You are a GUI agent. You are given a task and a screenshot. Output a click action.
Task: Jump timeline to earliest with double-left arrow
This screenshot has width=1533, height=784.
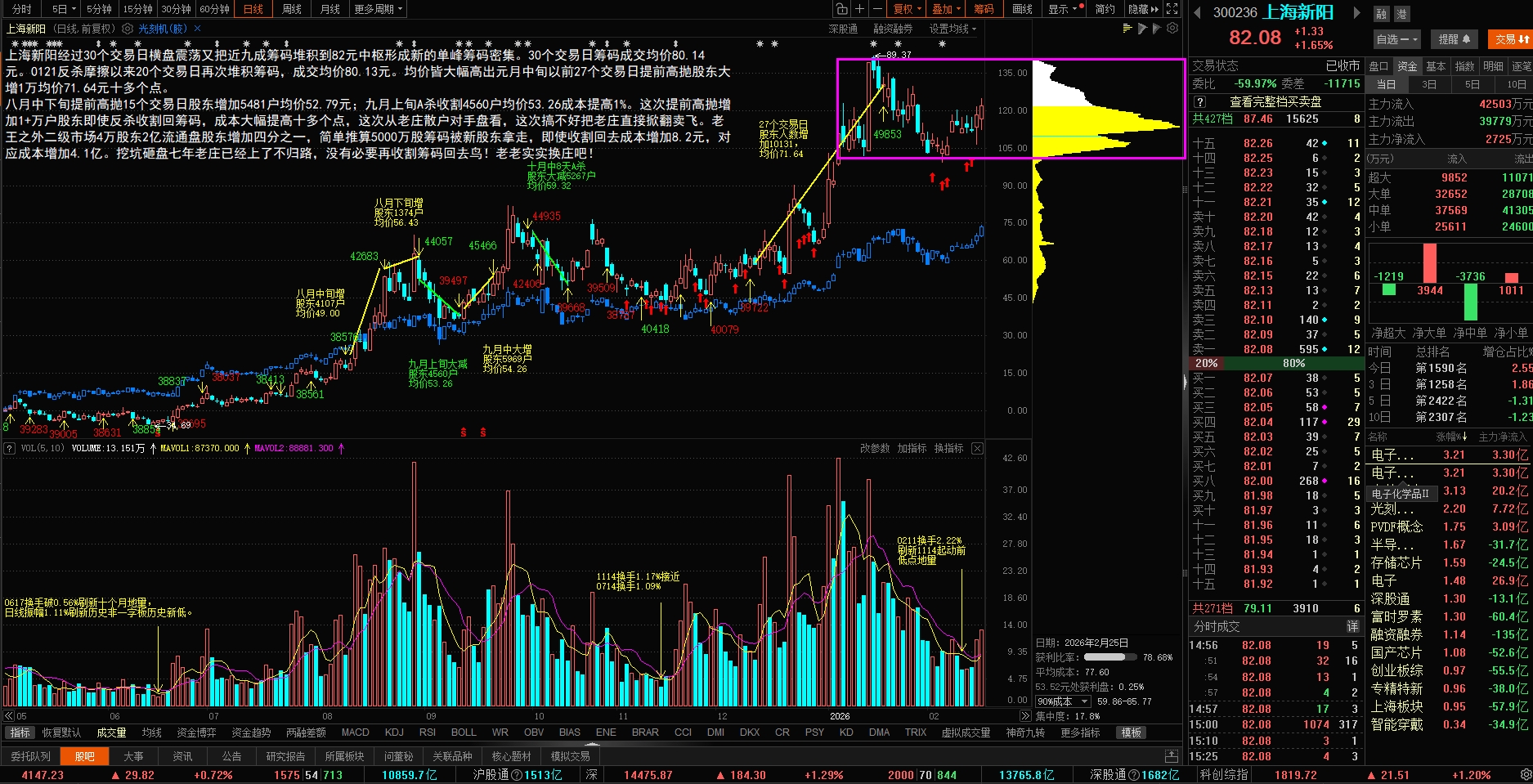[x=9, y=716]
